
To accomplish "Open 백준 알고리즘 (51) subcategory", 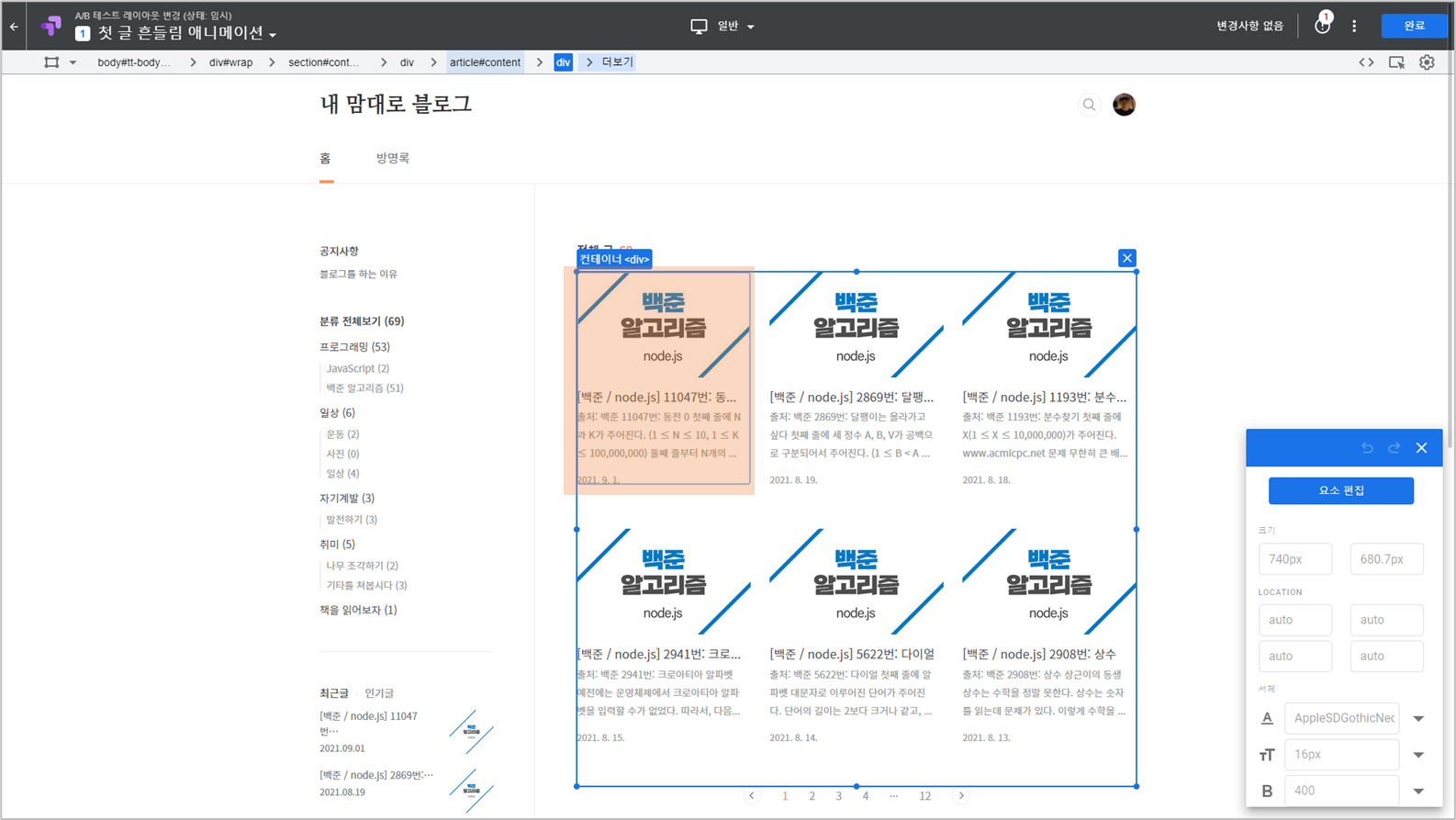I will (364, 388).
